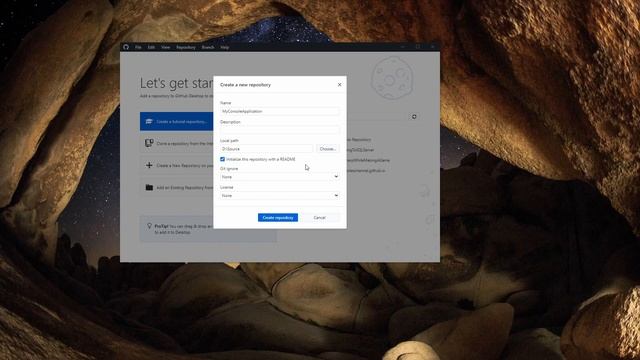Click the ProTip lightbulb icon
Image resolution: width=640 pixels, height=360 pixels.
coord(149,226)
